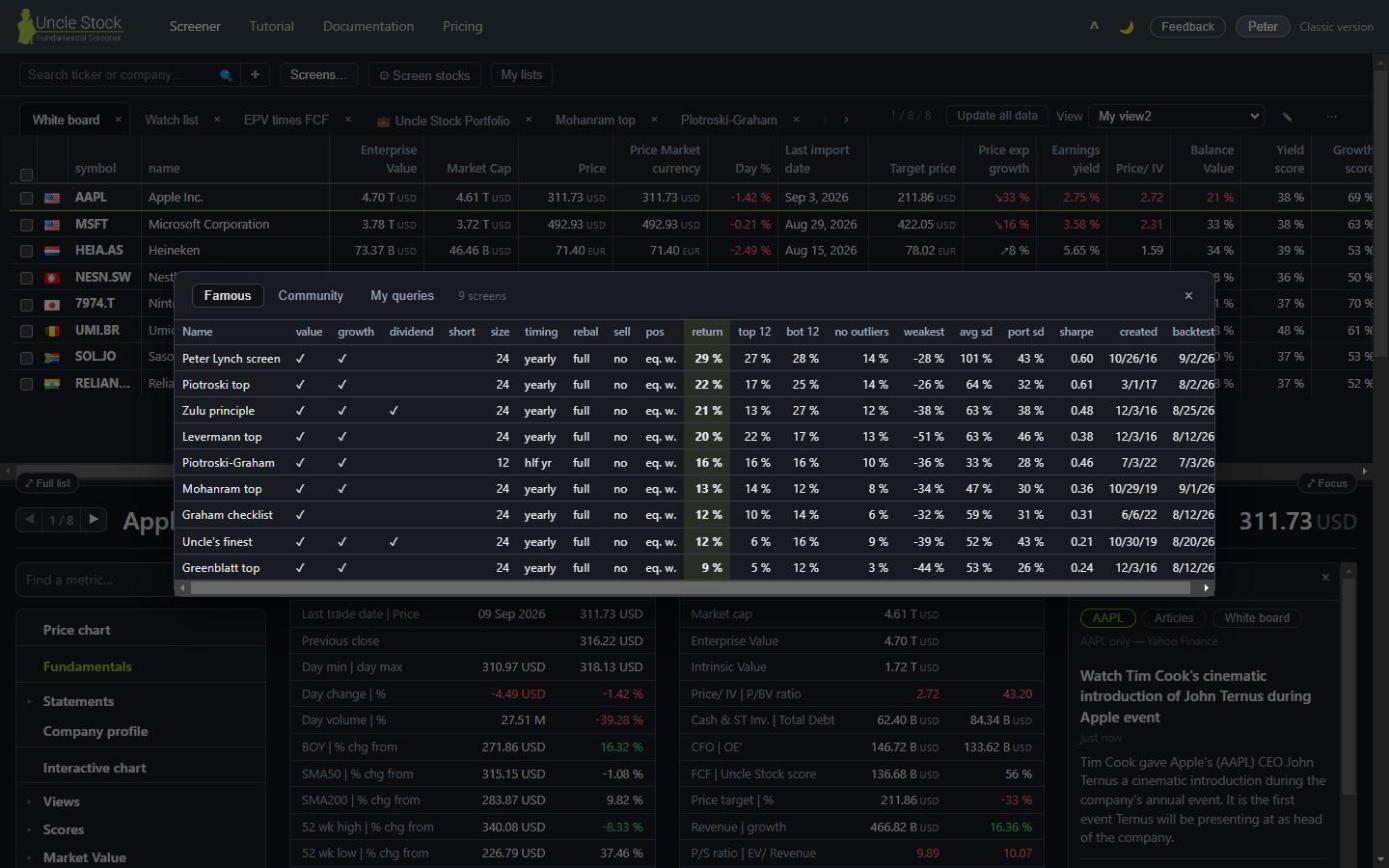The height and width of the screenshot is (868, 1389).
Task: Check the AAPL row checkbox
Action: click(x=26, y=198)
